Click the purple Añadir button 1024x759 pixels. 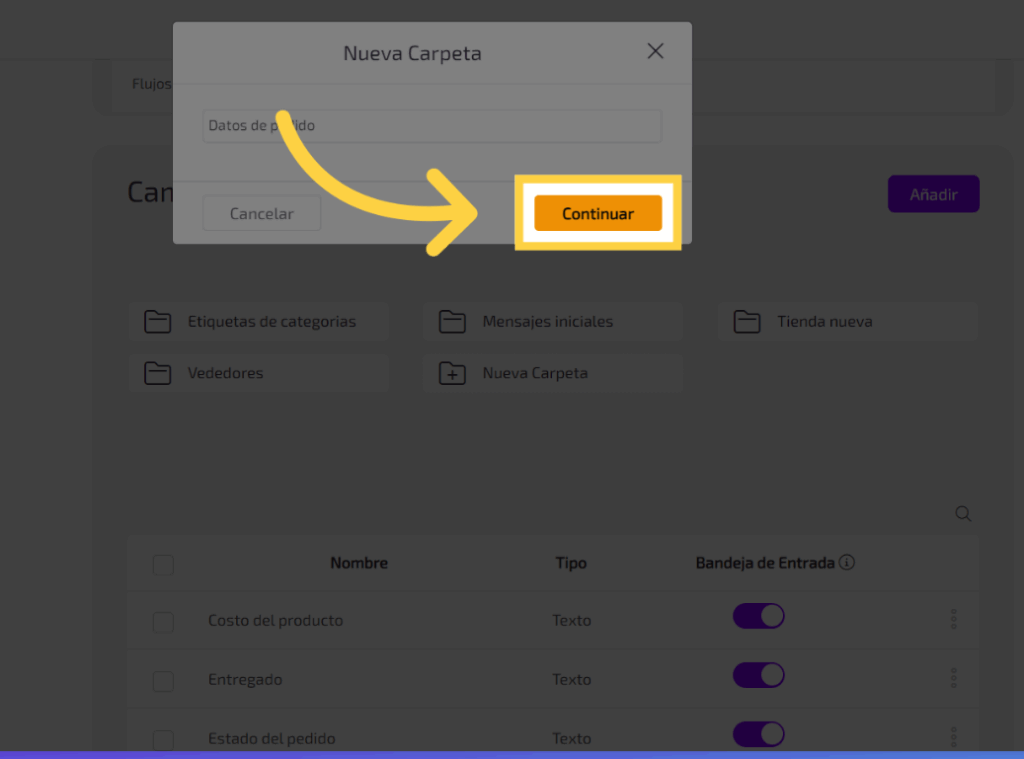coord(933,194)
